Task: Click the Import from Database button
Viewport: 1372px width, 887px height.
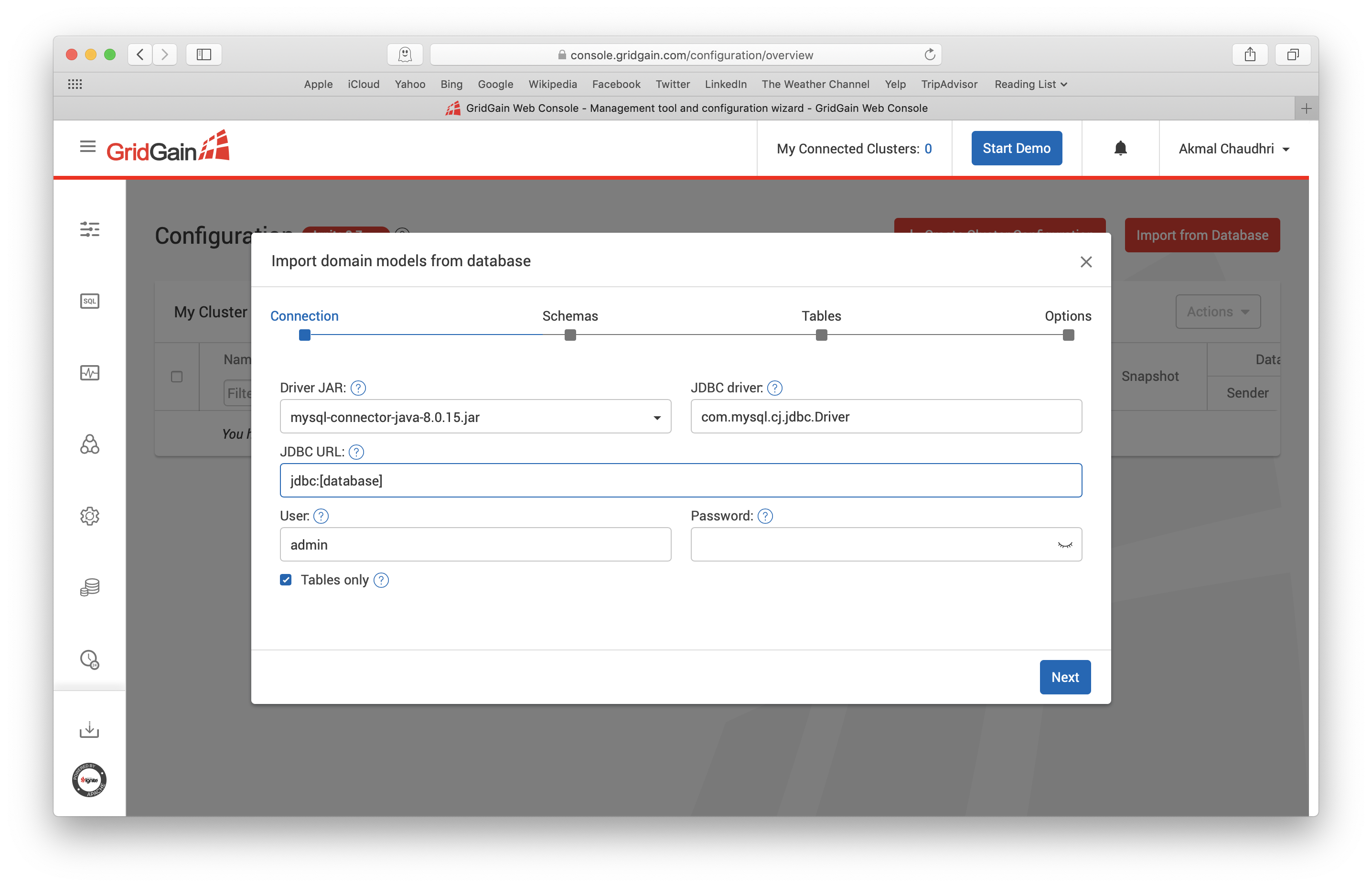Action: tap(1202, 235)
